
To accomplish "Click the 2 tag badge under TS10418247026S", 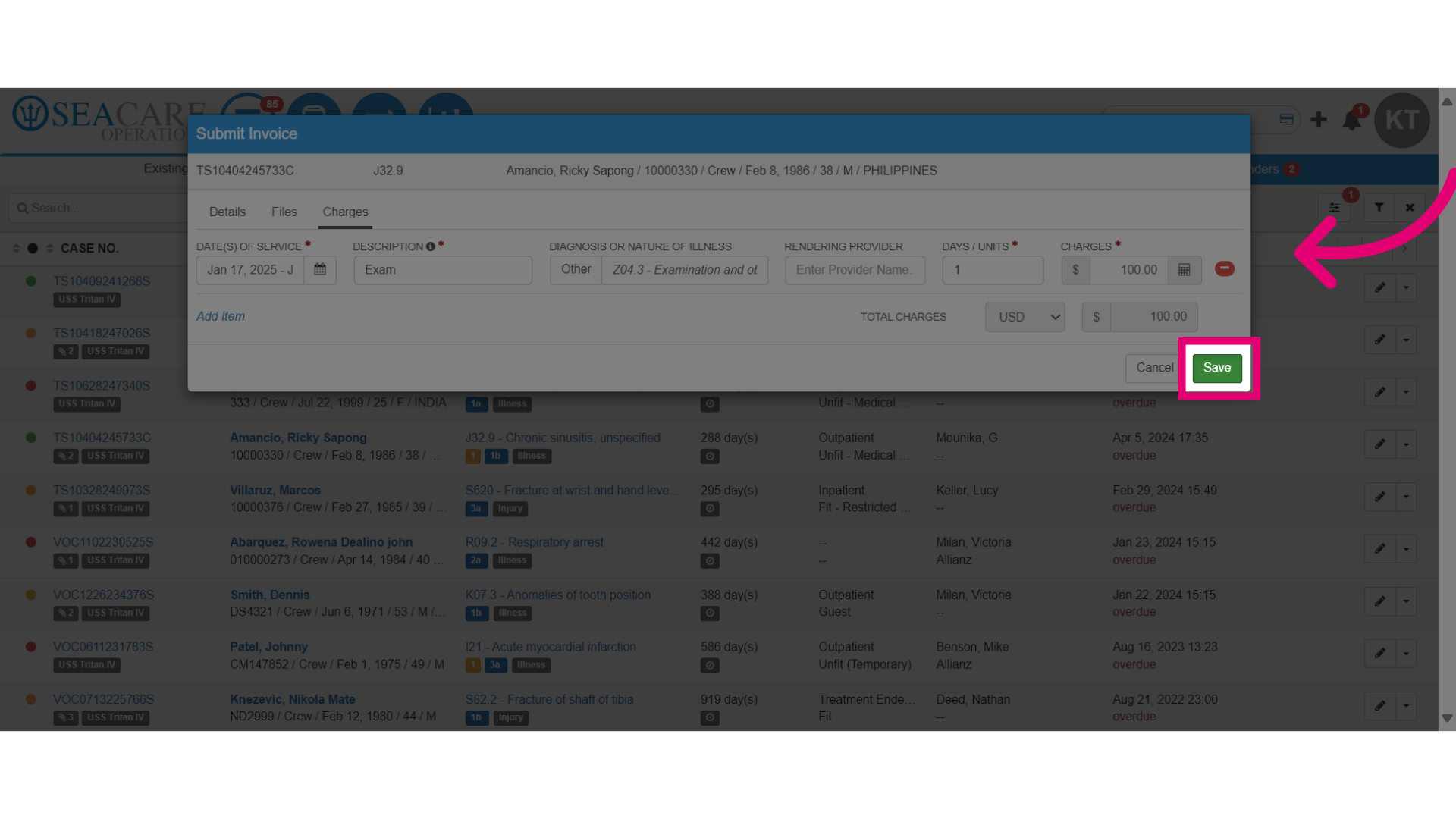I will click(66, 352).
